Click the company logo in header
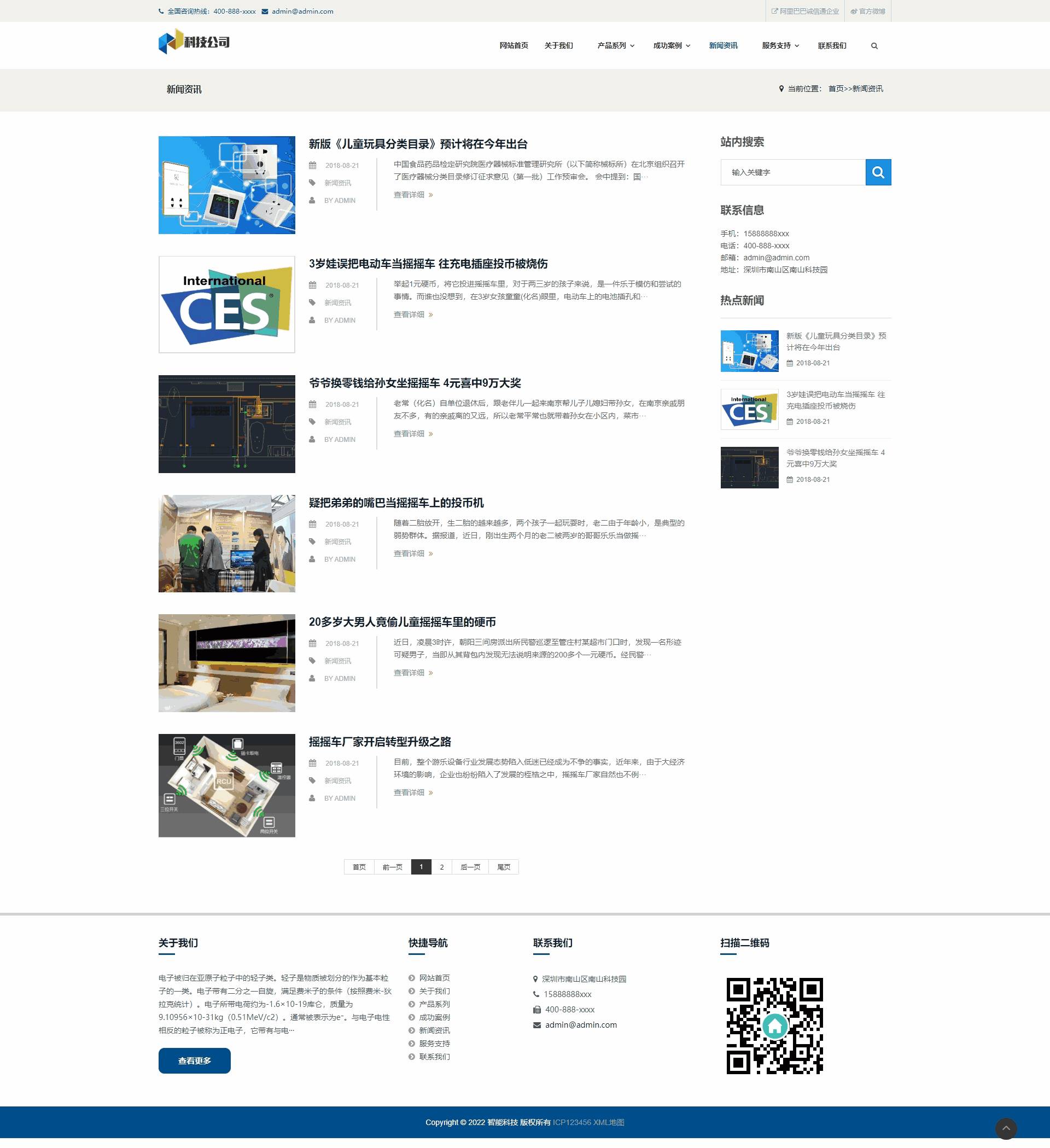 pyautogui.click(x=194, y=42)
